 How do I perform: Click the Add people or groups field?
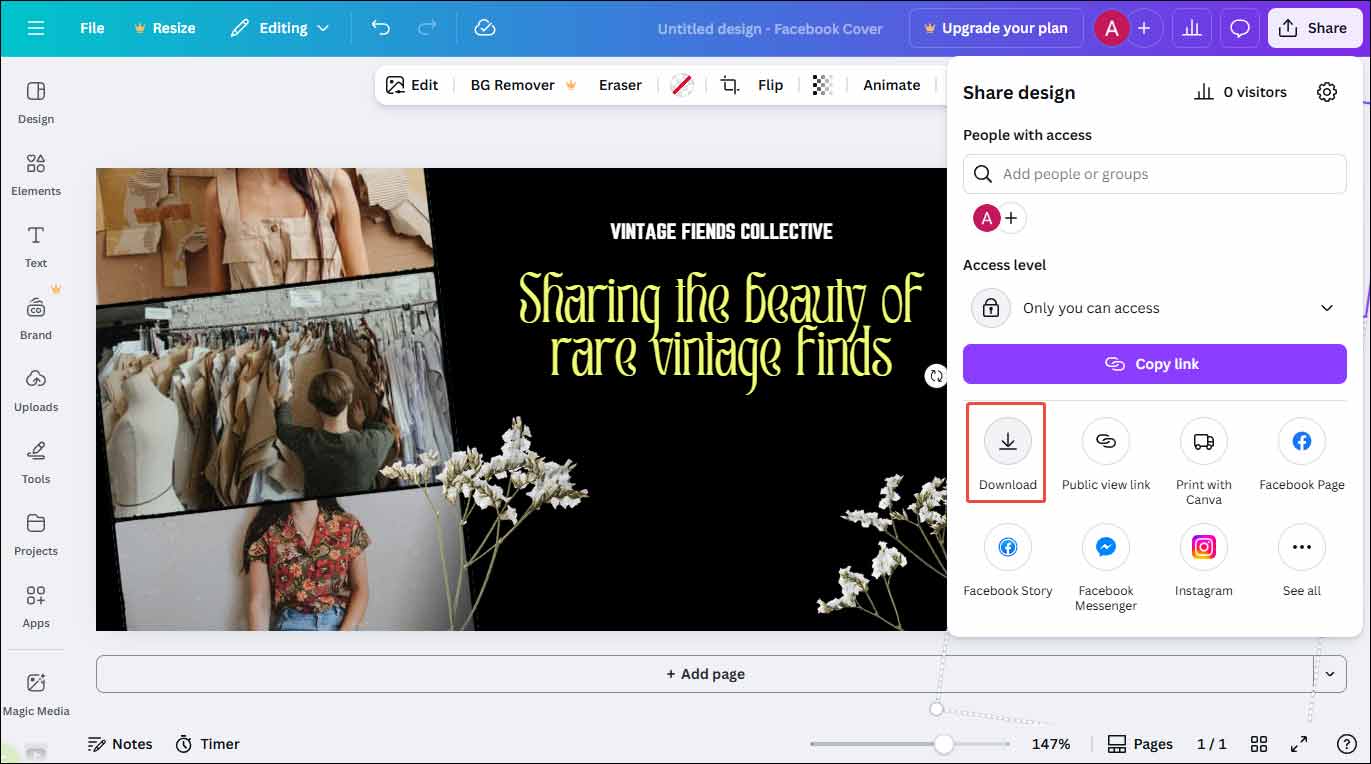click(1154, 173)
